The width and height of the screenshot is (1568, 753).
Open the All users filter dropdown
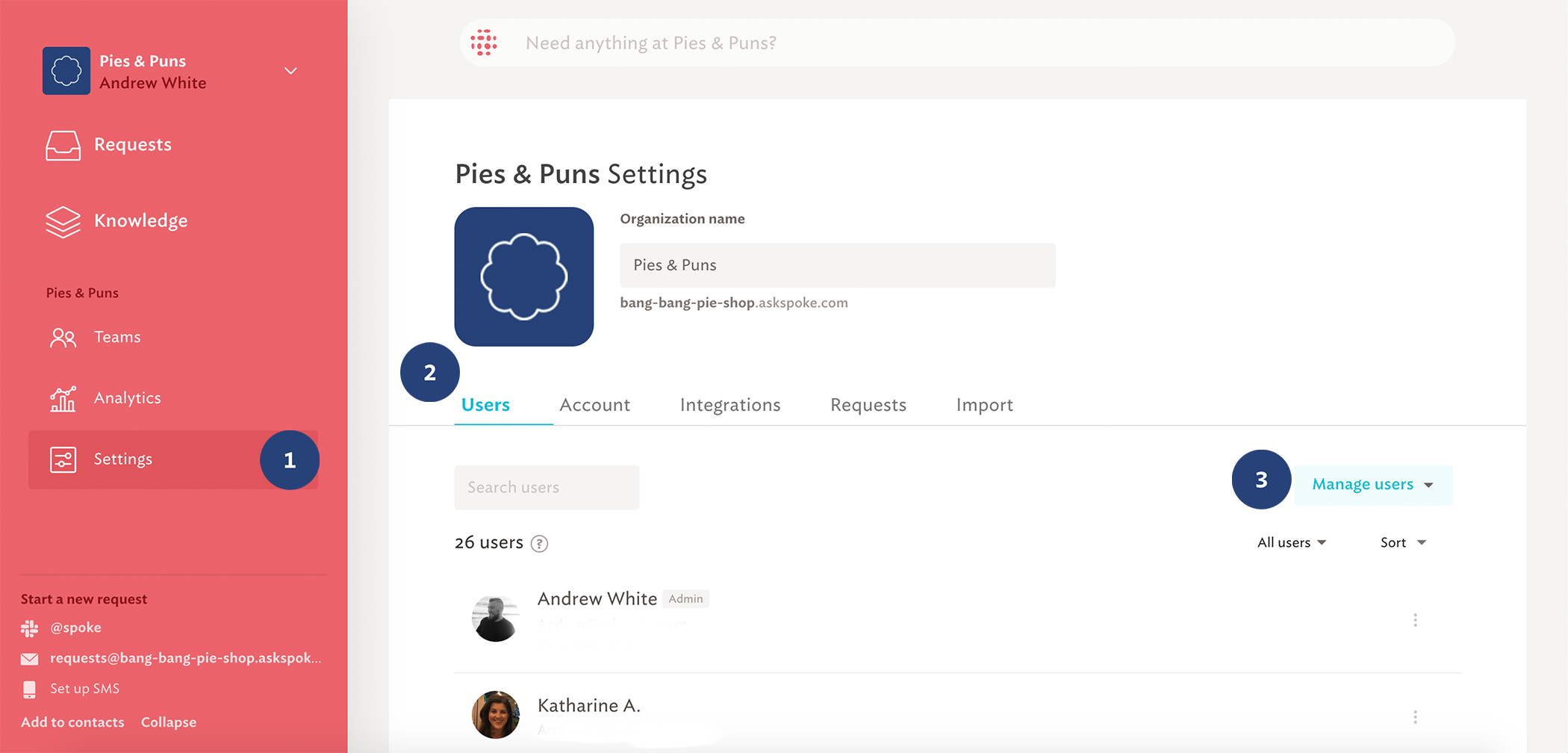pyautogui.click(x=1292, y=543)
